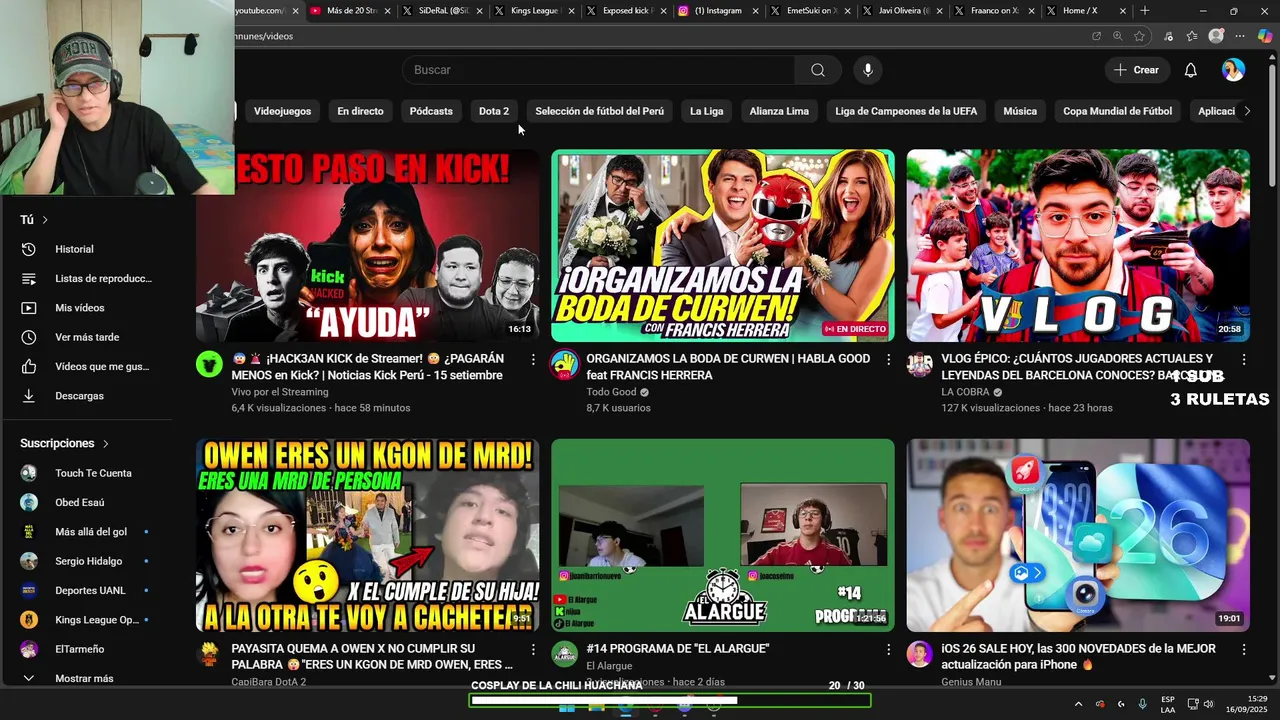
Task: Open the Copilot sidebar icon
Action: pos(1265,36)
